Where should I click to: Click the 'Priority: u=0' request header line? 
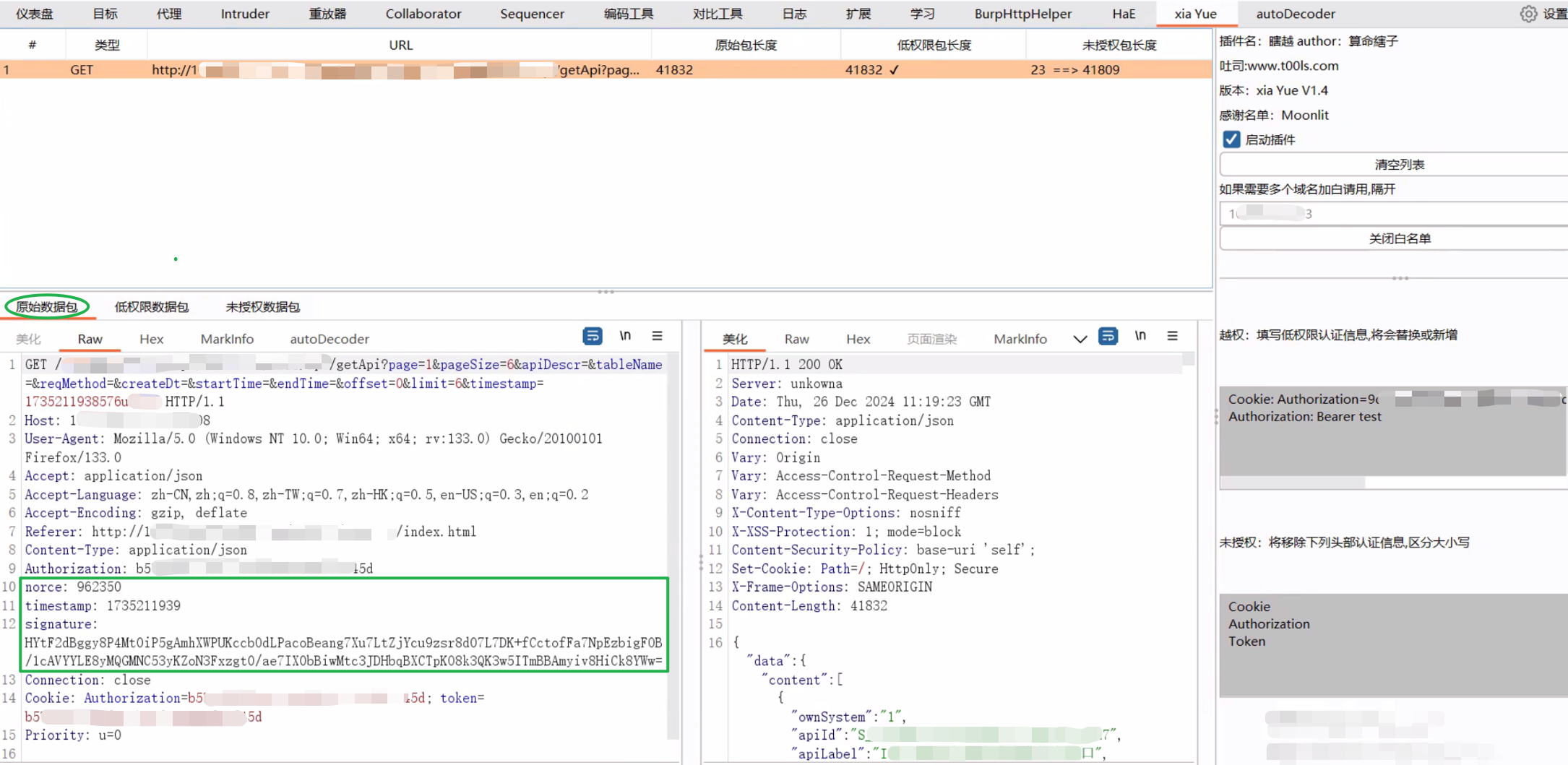pos(73,735)
